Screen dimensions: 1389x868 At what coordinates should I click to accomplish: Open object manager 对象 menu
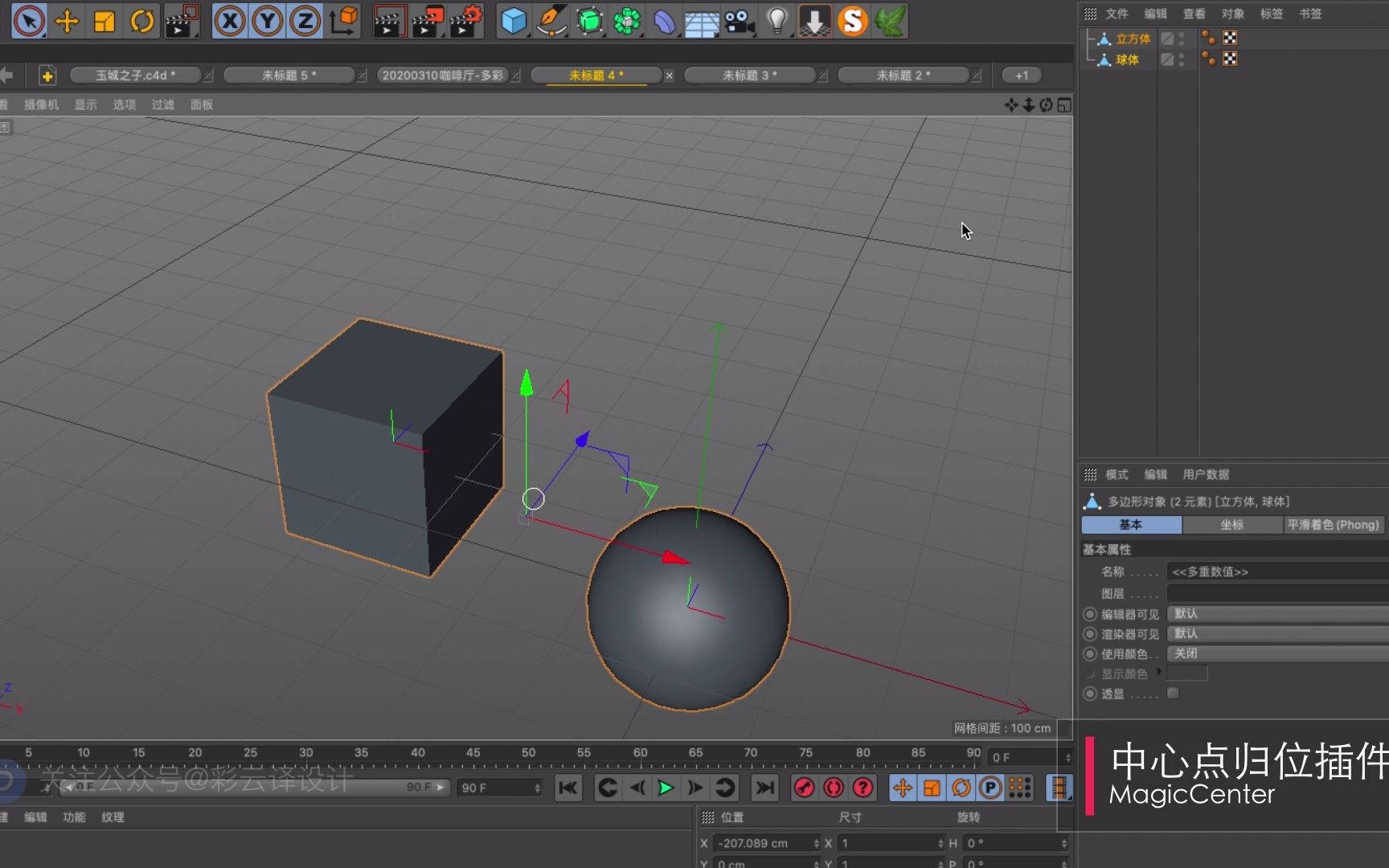pos(1233,14)
